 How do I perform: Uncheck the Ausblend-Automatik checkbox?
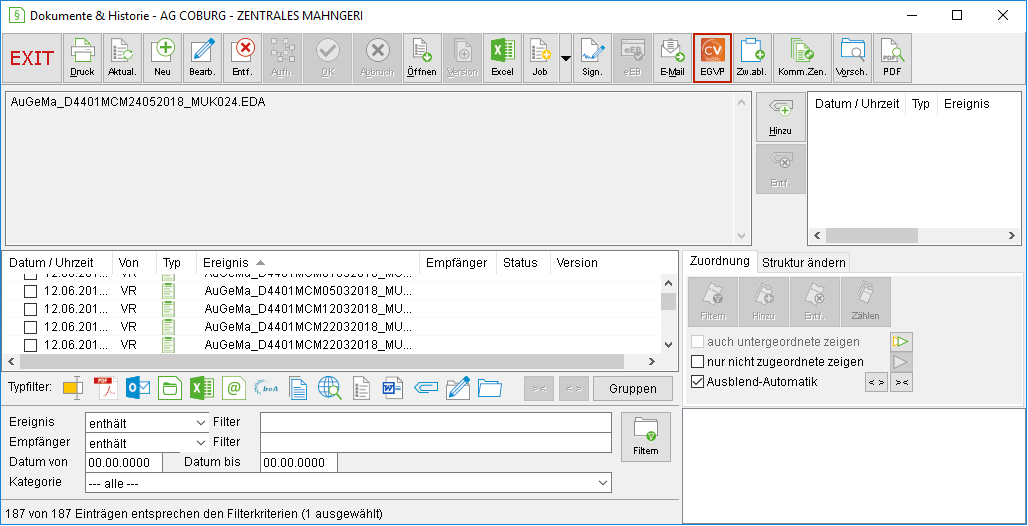tap(698, 382)
